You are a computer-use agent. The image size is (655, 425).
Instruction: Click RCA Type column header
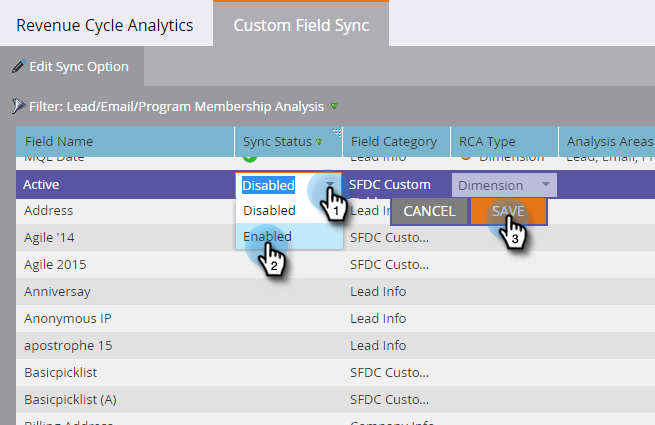coord(504,142)
